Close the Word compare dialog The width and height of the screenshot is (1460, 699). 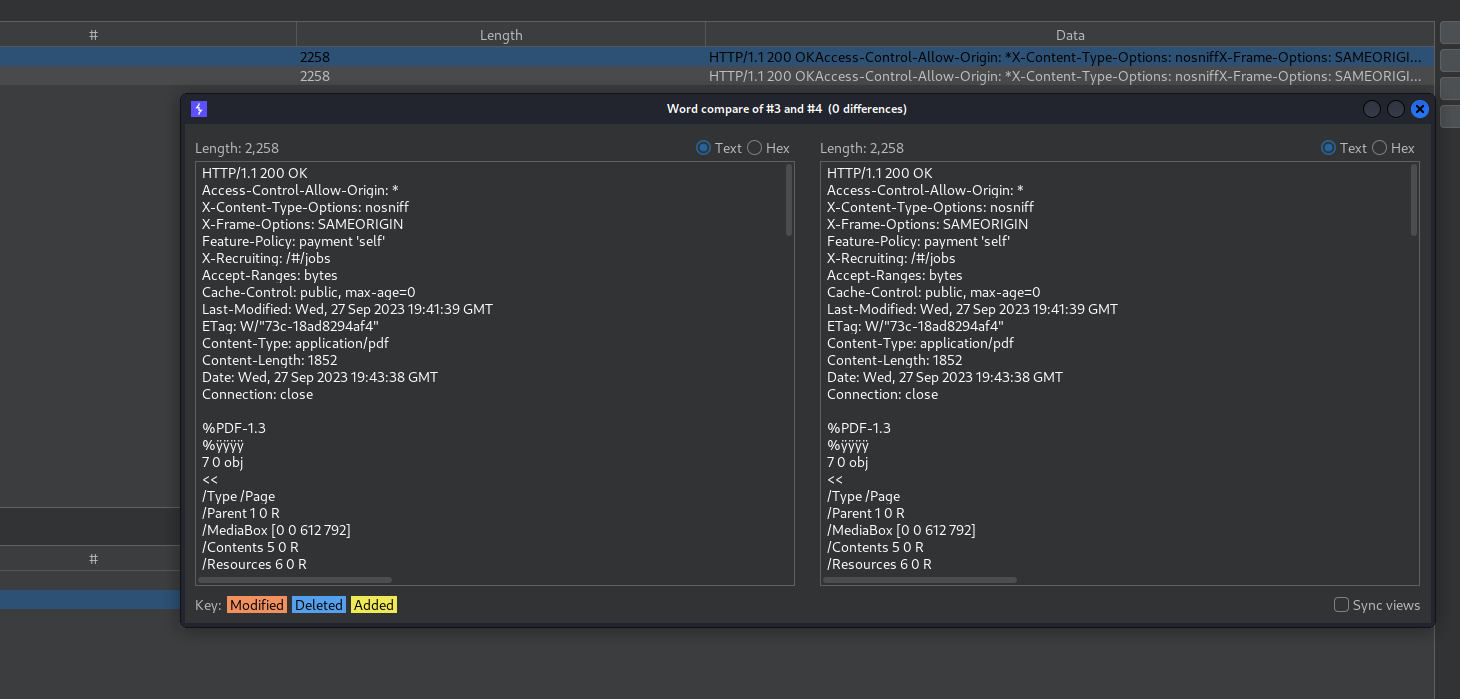click(x=1420, y=109)
